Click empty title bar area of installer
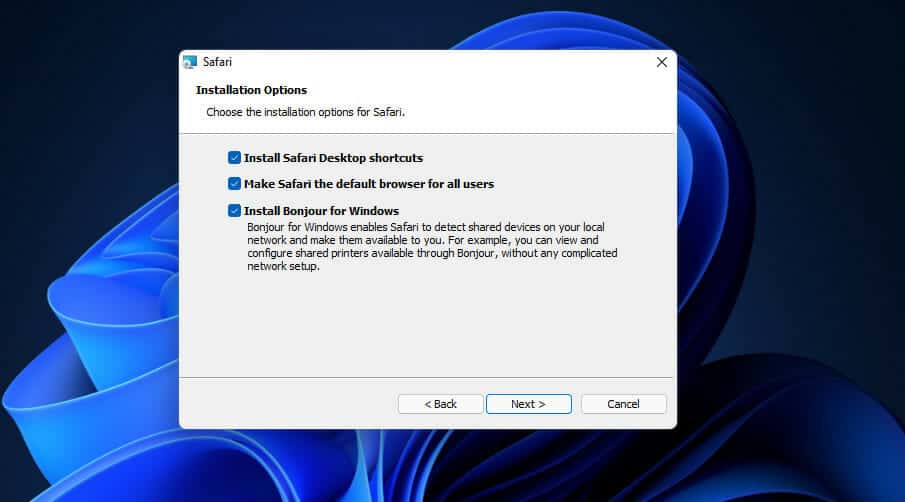The height and width of the screenshot is (502, 905). [430, 62]
